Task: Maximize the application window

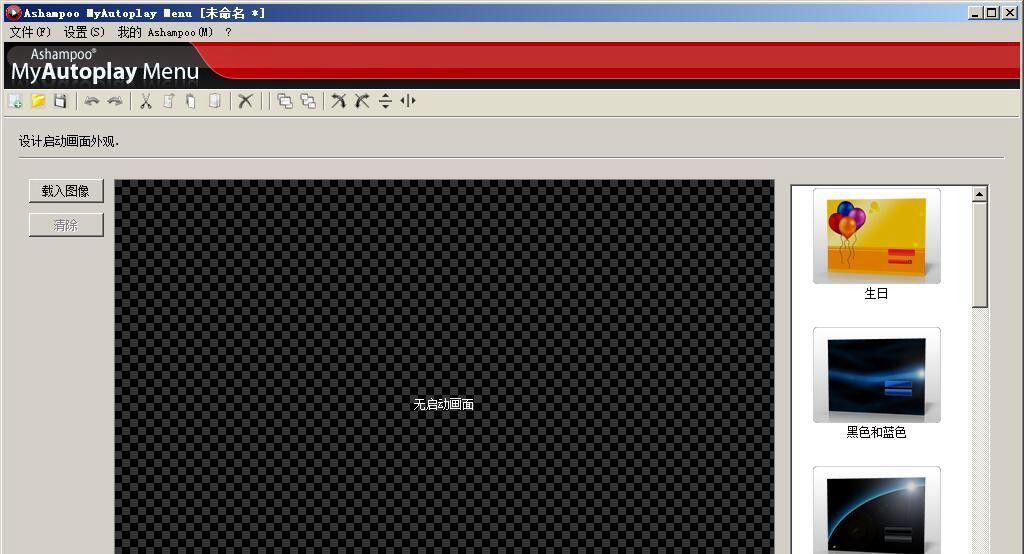Action: pos(991,12)
